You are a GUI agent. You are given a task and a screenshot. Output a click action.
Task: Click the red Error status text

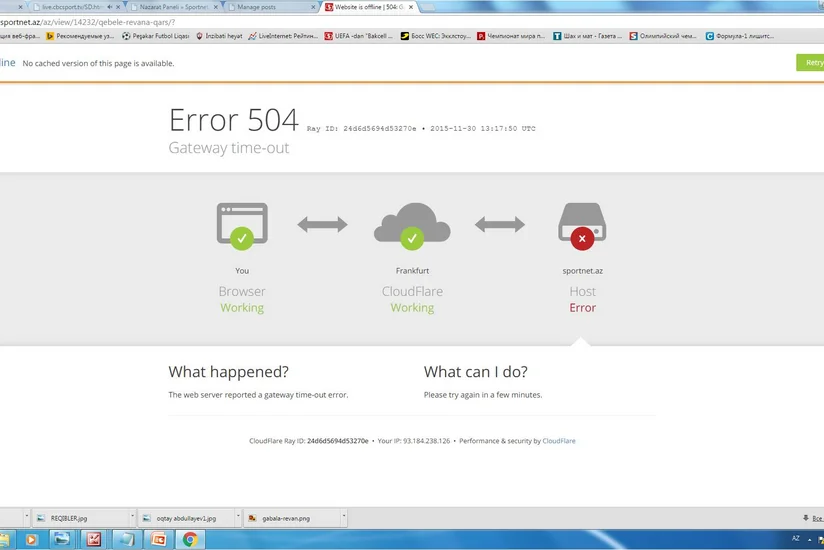tap(582, 308)
